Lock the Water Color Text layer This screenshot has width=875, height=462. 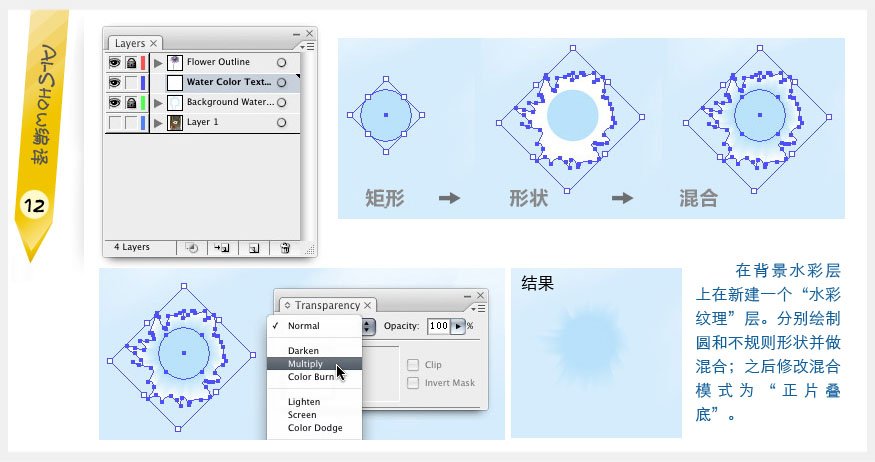131,83
